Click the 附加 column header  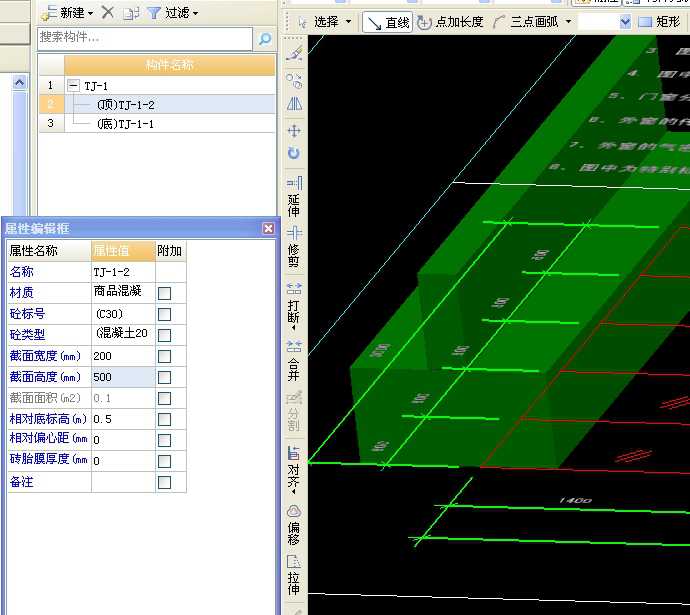coord(171,251)
